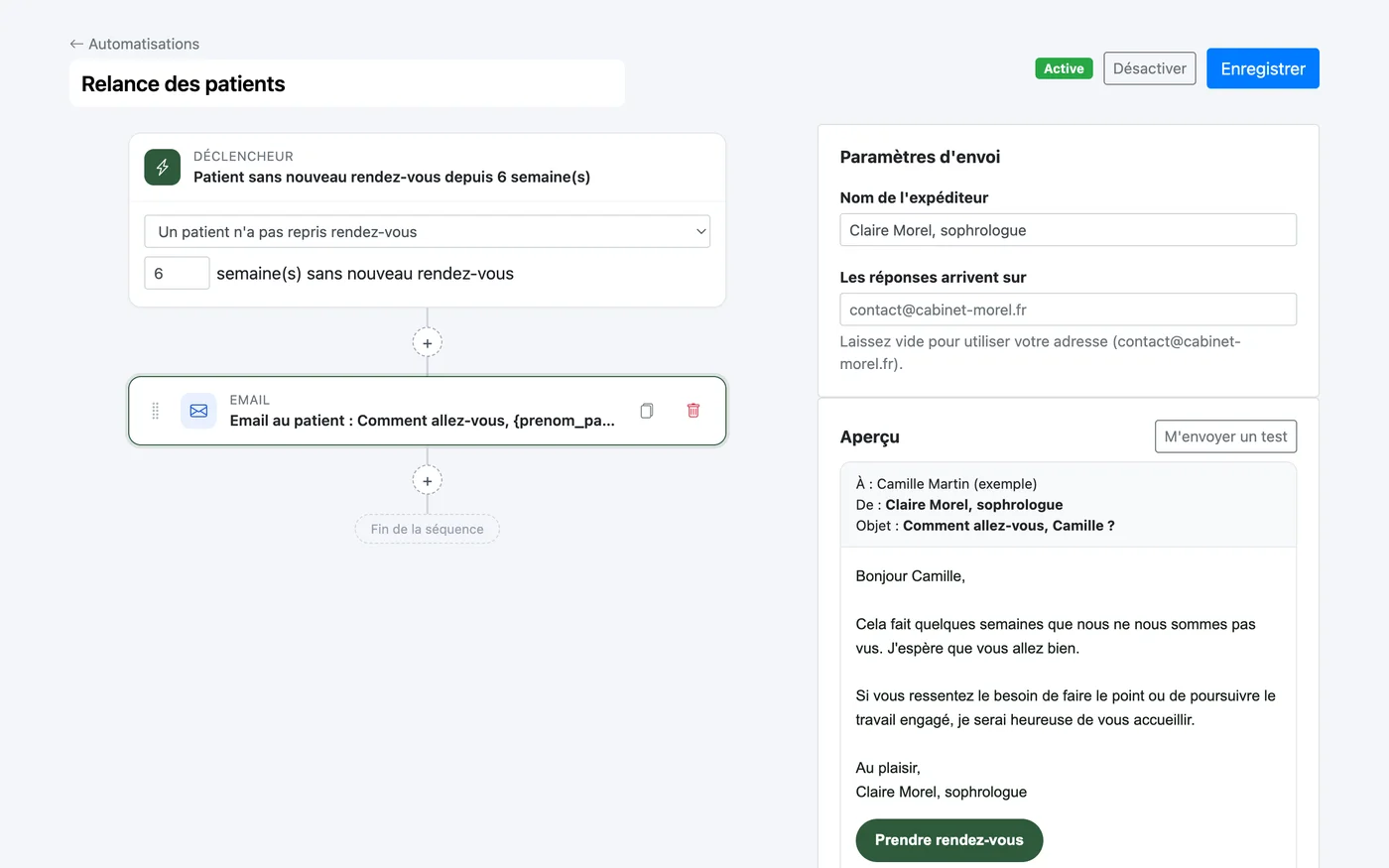Focus the Nom de l'expéditeur field

click(1069, 230)
